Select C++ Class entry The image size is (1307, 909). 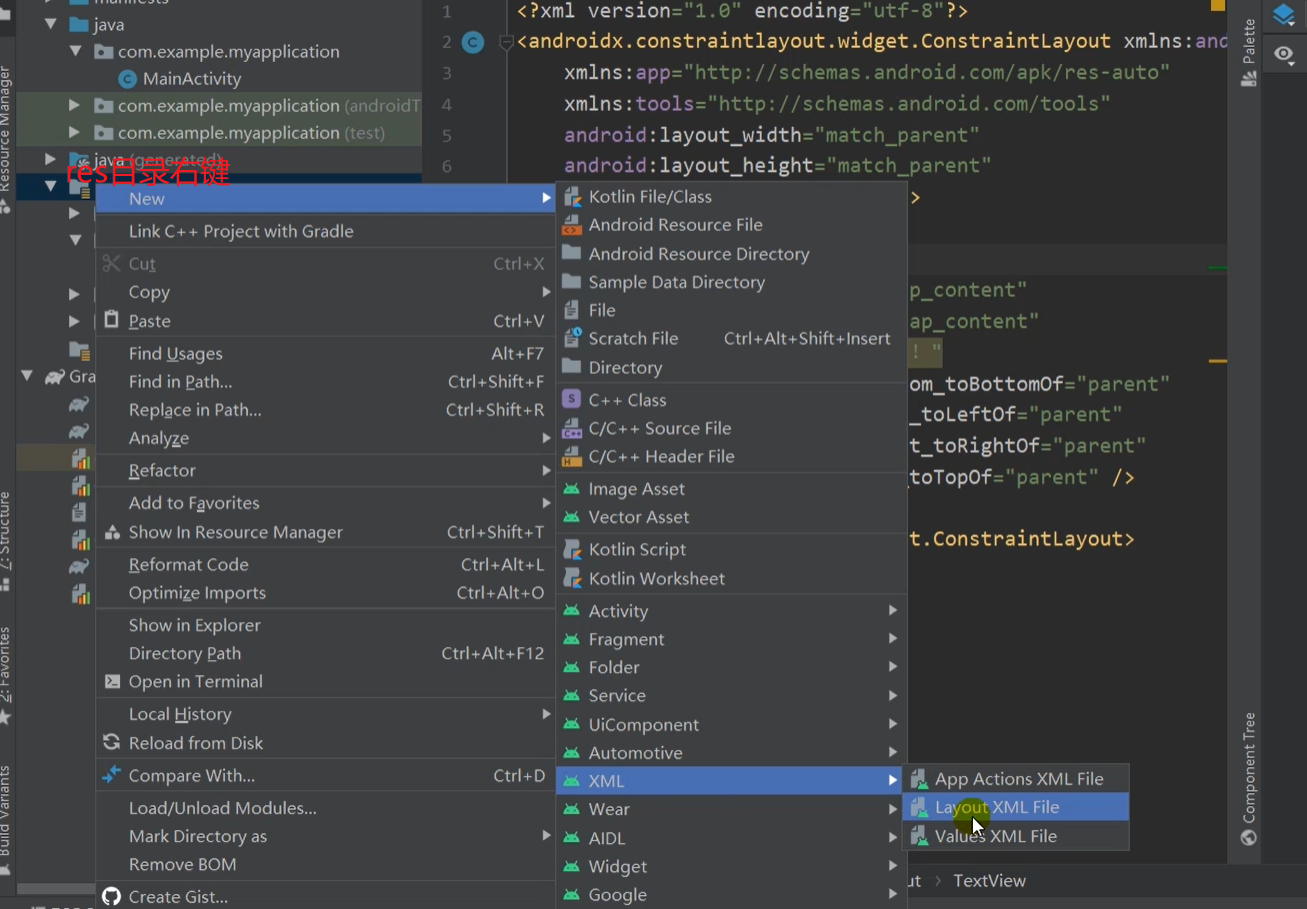tap(731, 400)
